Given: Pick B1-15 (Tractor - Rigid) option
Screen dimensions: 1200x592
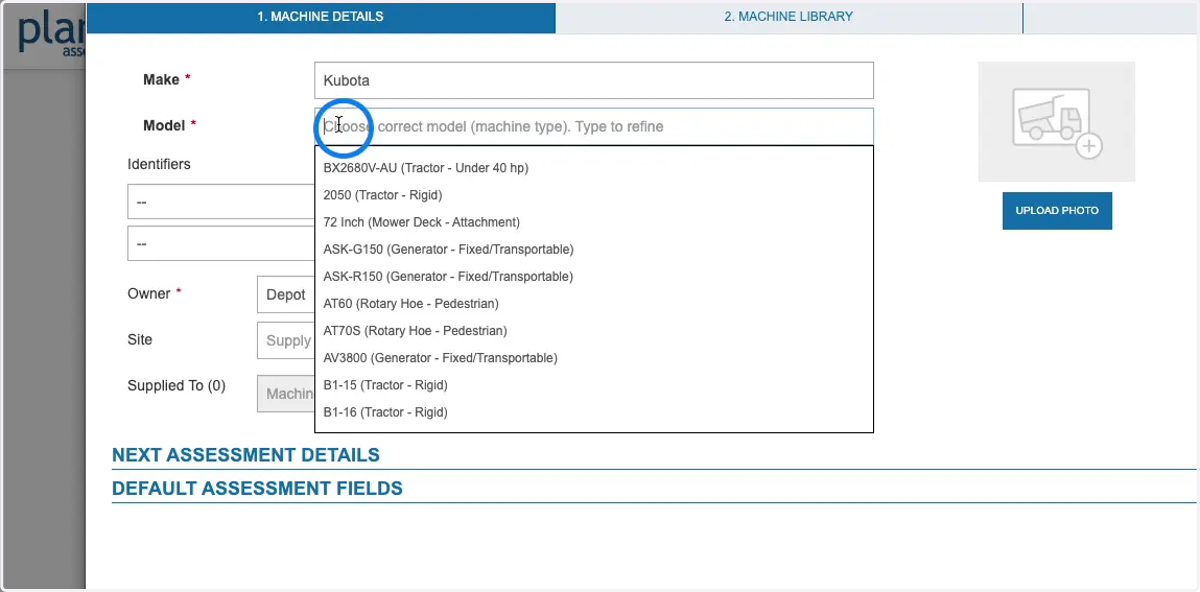Looking at the screenshot, I should (x=594, y=384).
